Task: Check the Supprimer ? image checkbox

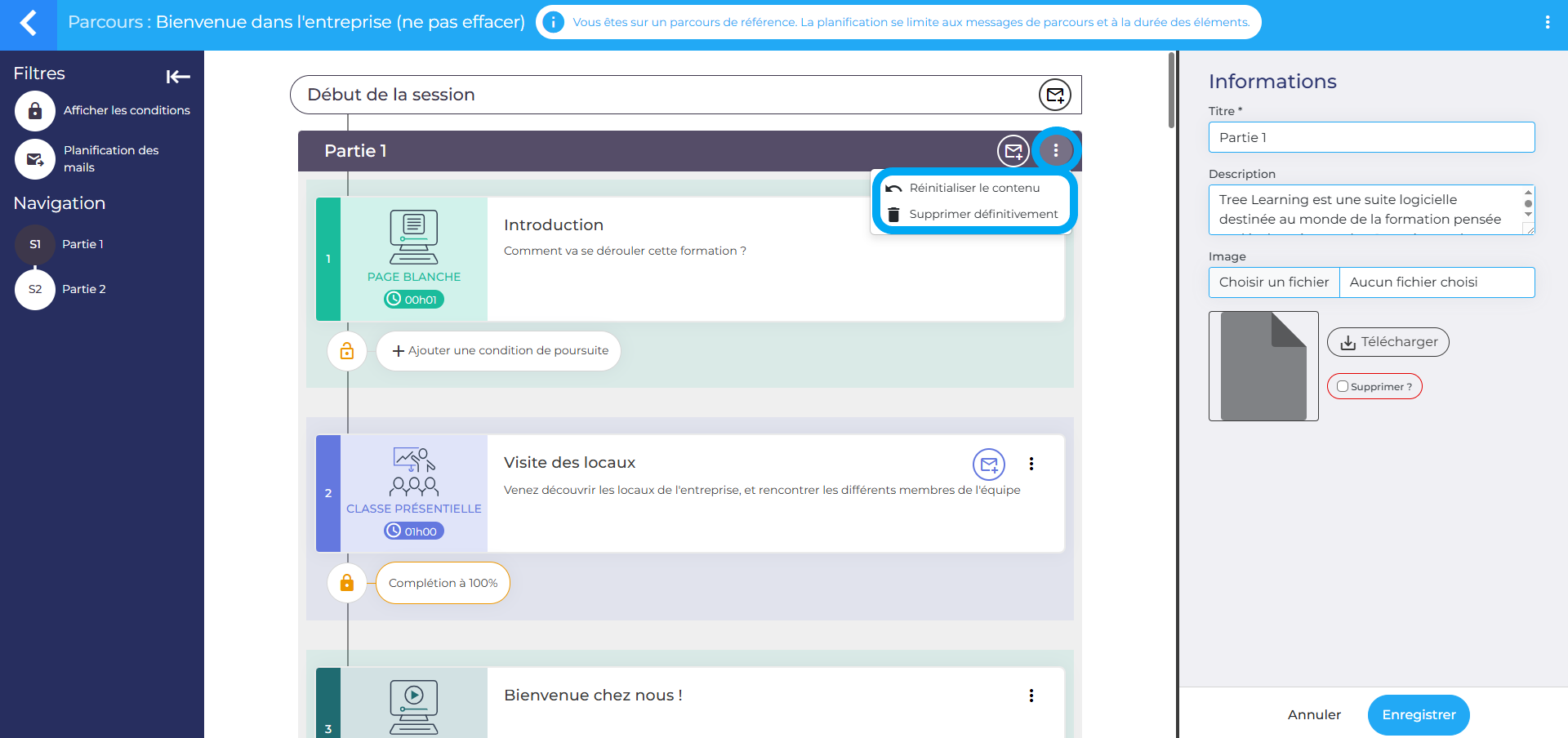Action: pos(1343,387)
